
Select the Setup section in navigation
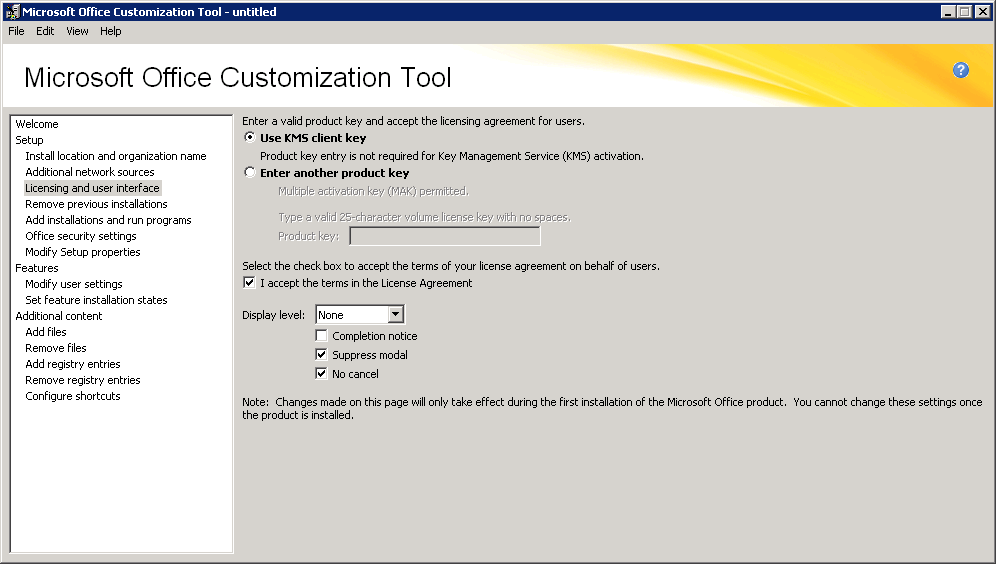click(29, 140)
